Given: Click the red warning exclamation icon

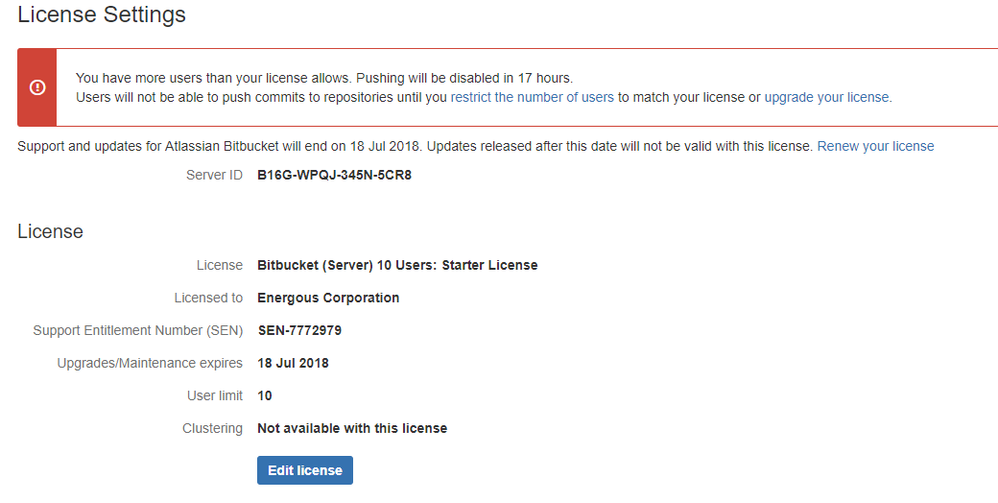Looking at the screenshot, I should pyautogui.click(x=38, y=88).
